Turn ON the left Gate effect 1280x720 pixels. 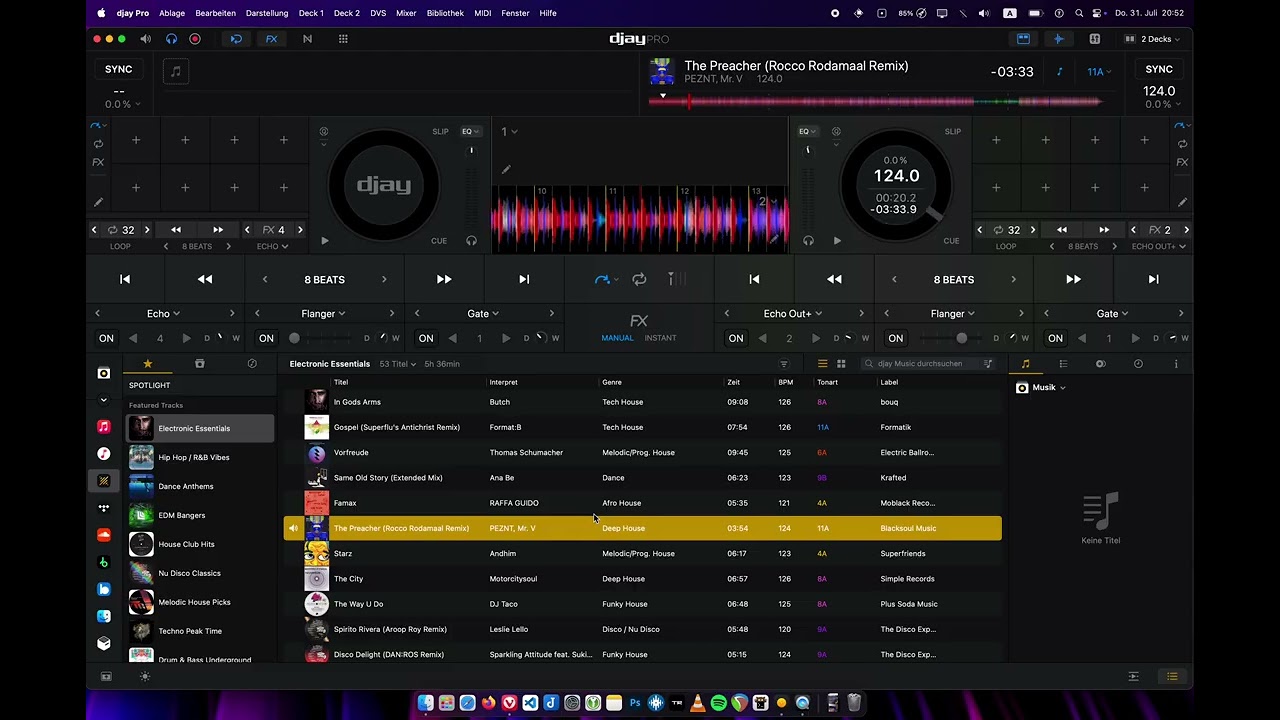click(x=426, y=339)
